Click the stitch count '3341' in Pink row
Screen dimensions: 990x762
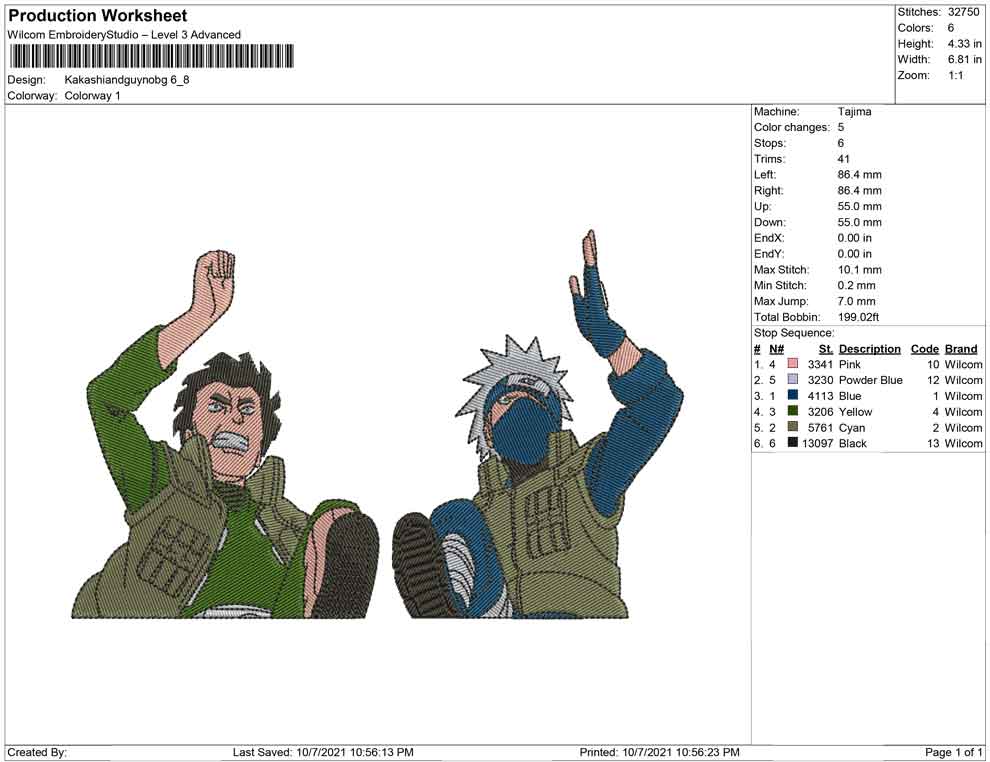pyautogui.click(x=820, y=364)
